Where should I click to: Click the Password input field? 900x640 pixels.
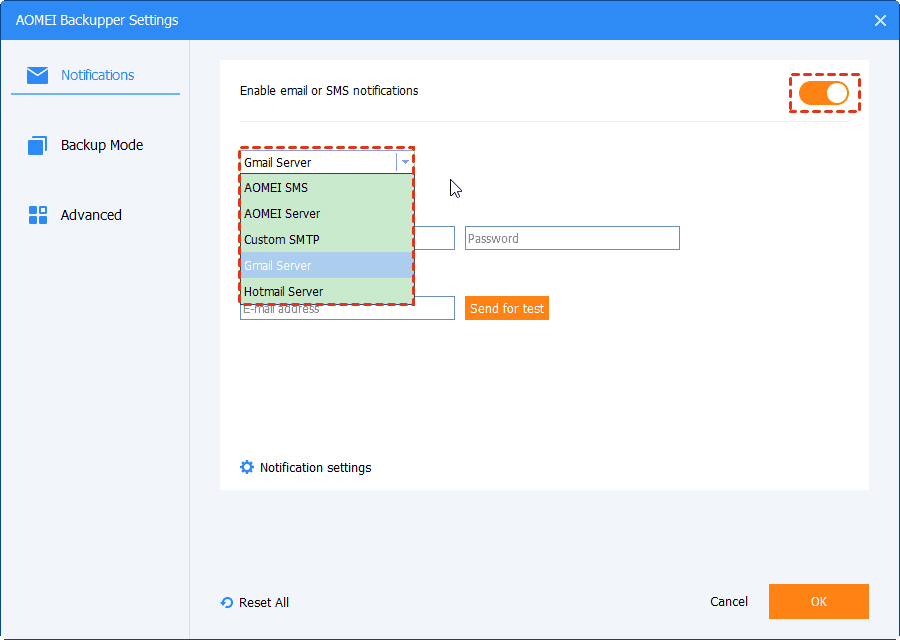click(572, 238)
